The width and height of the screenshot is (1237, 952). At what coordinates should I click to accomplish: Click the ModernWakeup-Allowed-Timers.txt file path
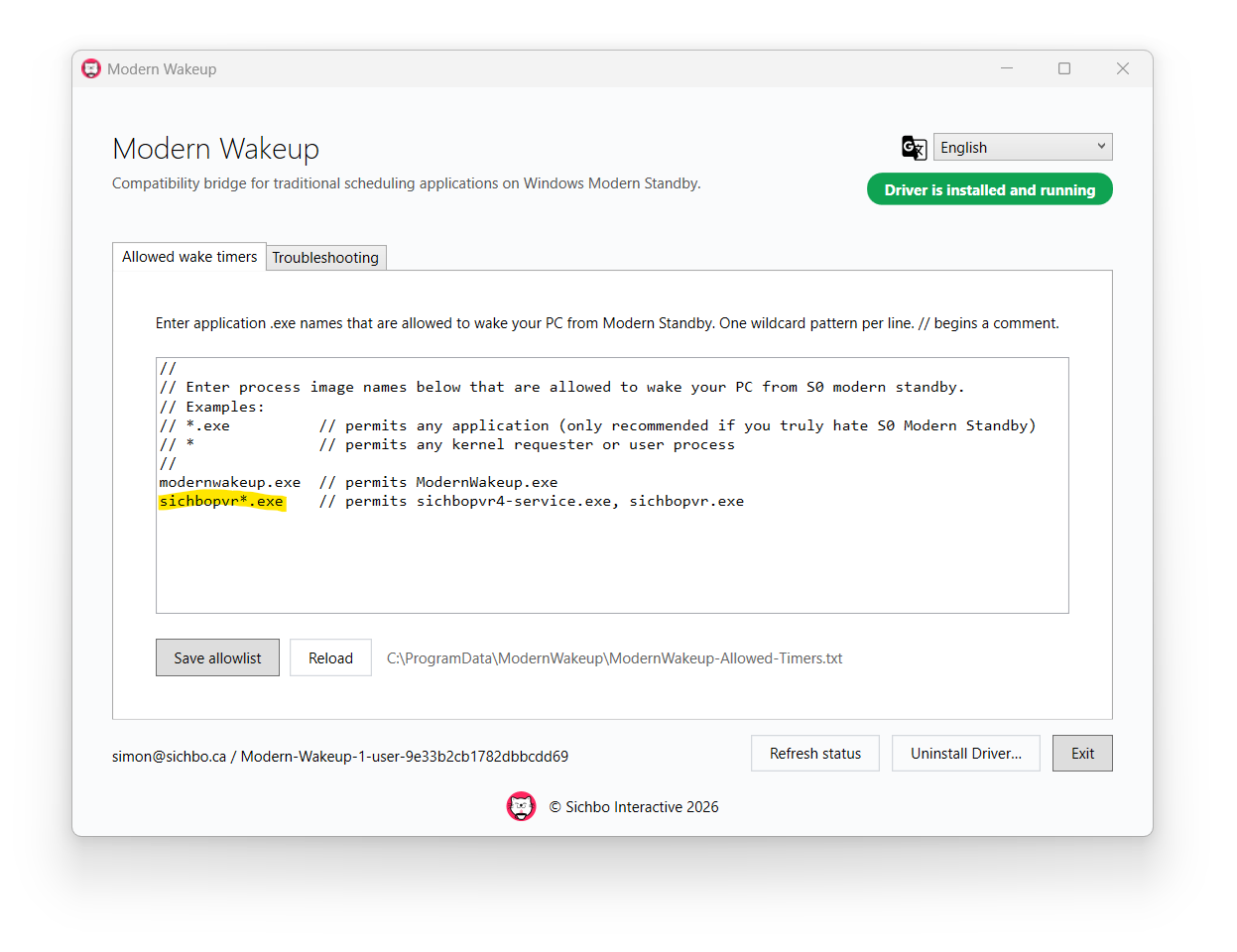point(614,658)
